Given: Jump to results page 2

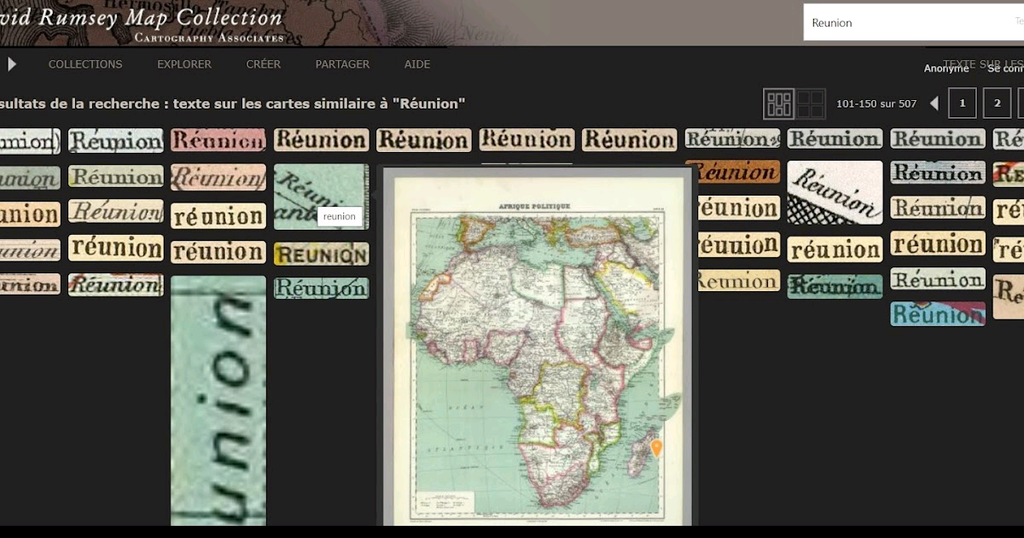Looking at the screenshot, I should click(x=997, y=103).
